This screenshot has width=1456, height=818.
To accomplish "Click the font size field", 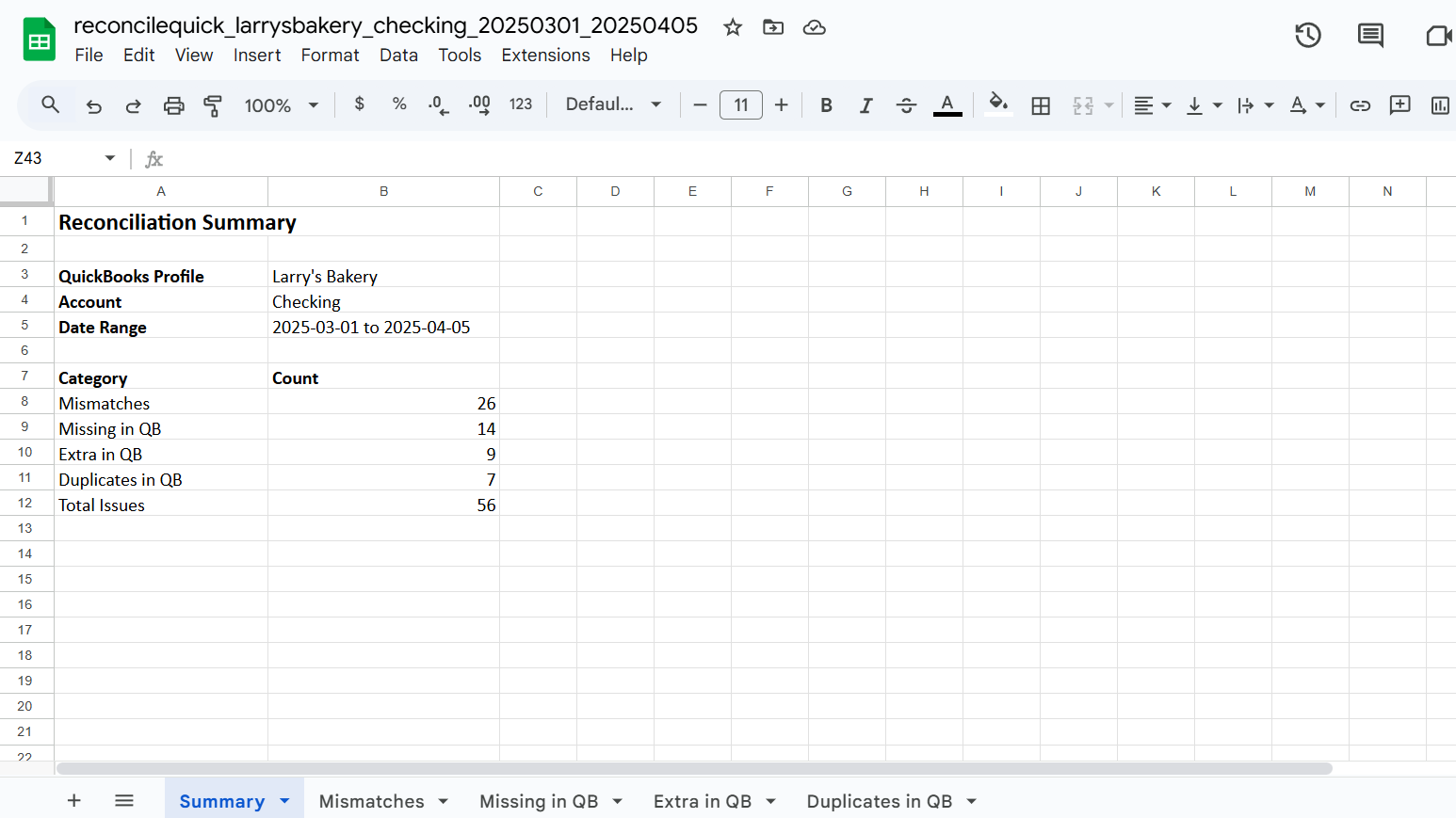I will pos(741,105).
